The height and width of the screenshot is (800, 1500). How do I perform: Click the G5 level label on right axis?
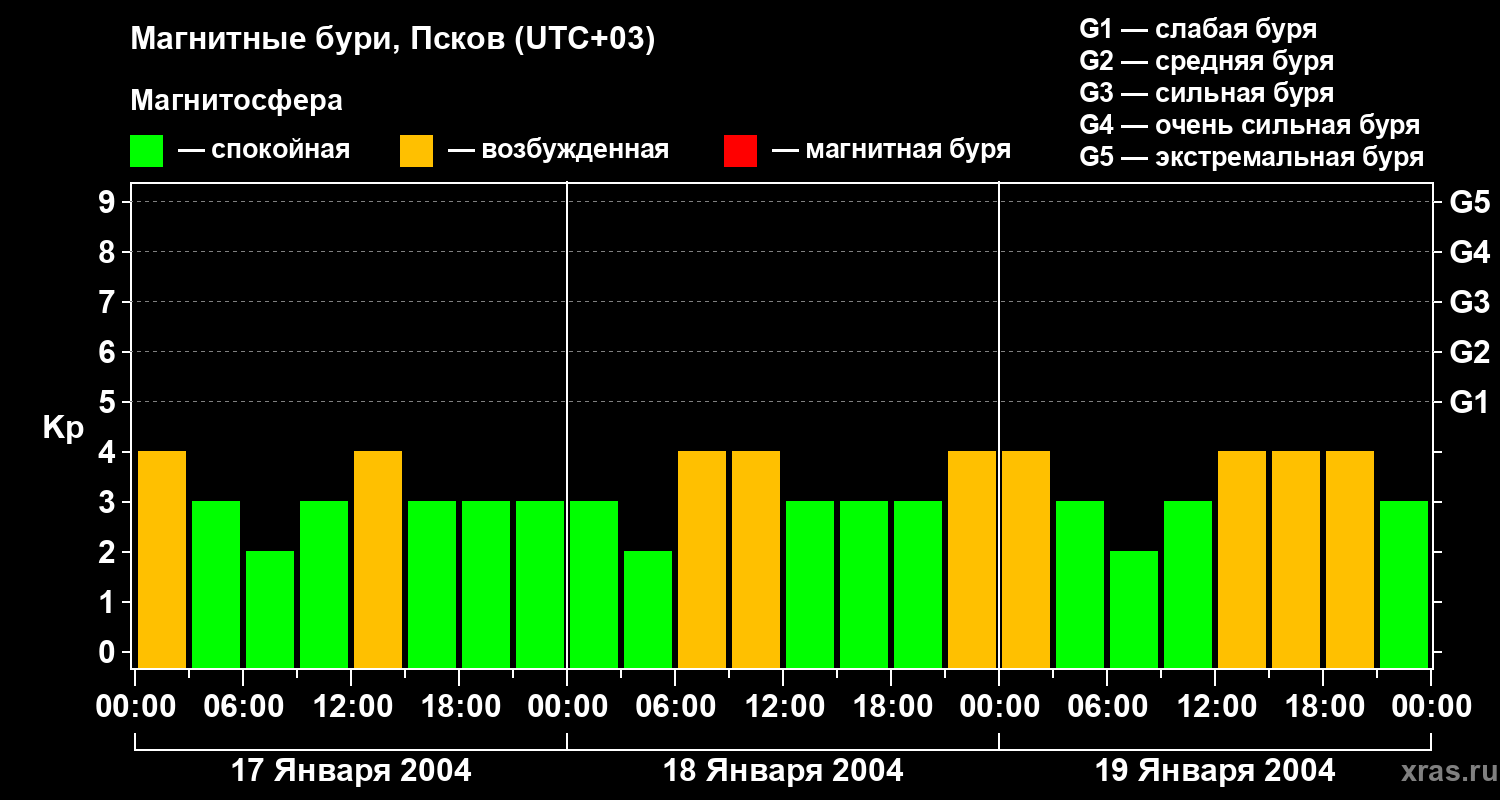pyautogui.click(x=1469, y=202)
